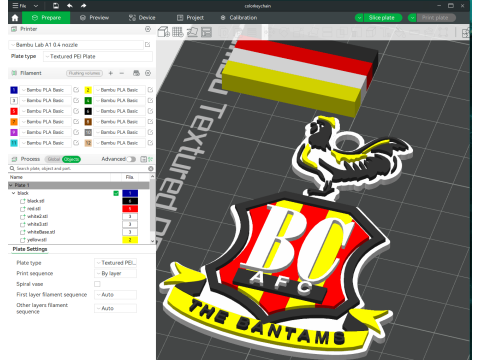Open the filament 8 type dropdown
The image size is (480, 360).
point(120,122)
